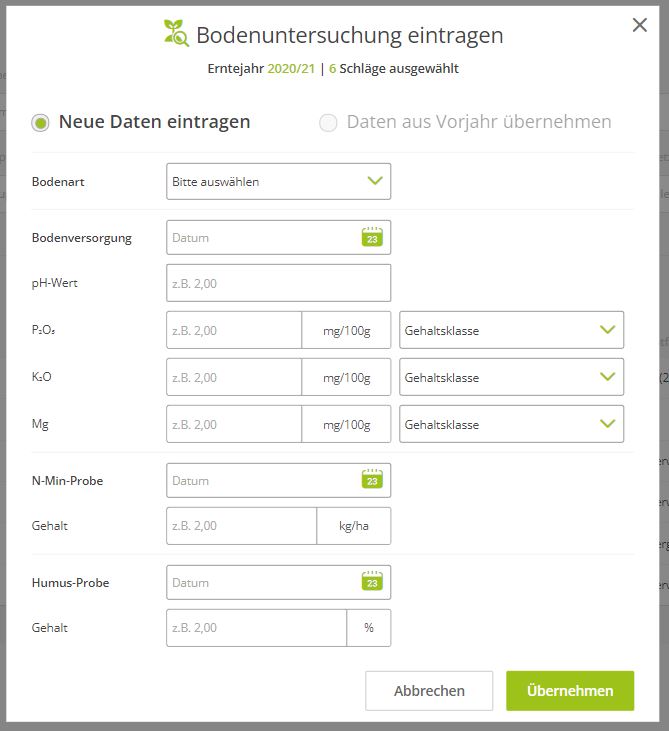Click the '6 Schläge ausgewählt' text
Image resolution: width=669 pixels, height=731 pixels.
point(394,69)
